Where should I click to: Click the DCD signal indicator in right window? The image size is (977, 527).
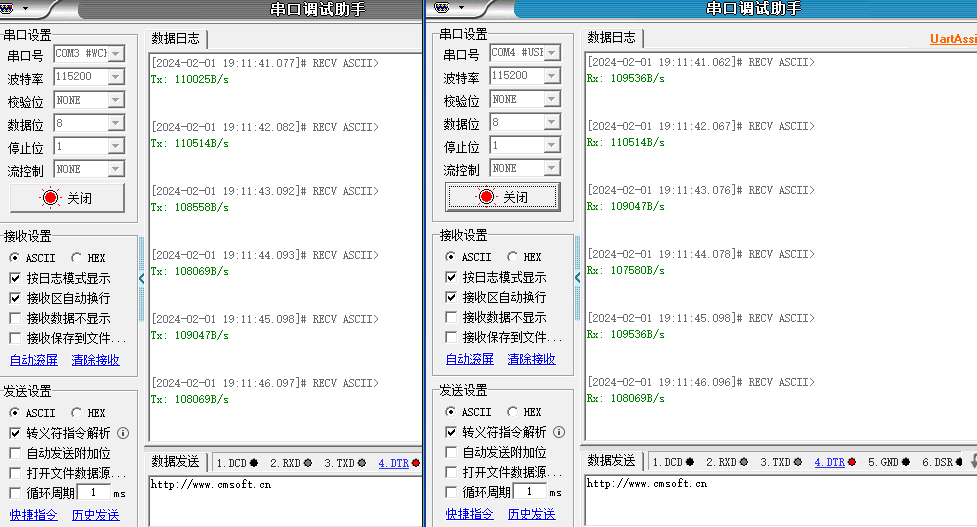pos(690,462)
